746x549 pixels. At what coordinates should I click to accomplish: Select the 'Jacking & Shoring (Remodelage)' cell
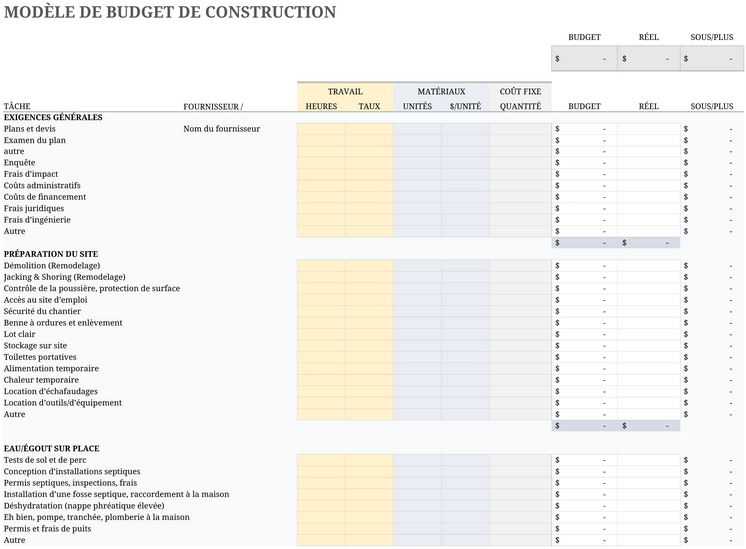(x=65, y=277)
